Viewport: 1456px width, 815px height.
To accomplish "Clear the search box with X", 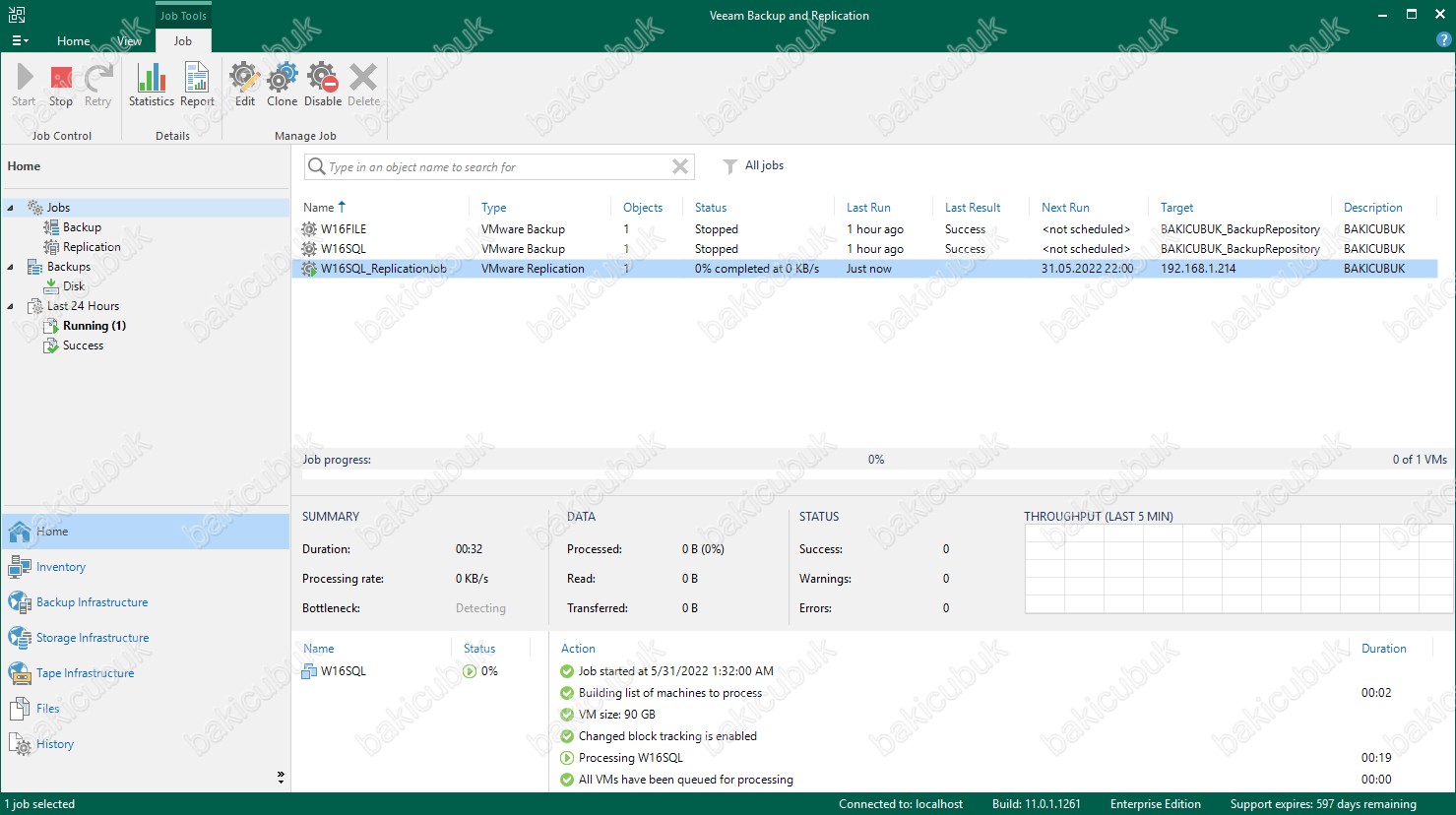I will pos(680,166).
